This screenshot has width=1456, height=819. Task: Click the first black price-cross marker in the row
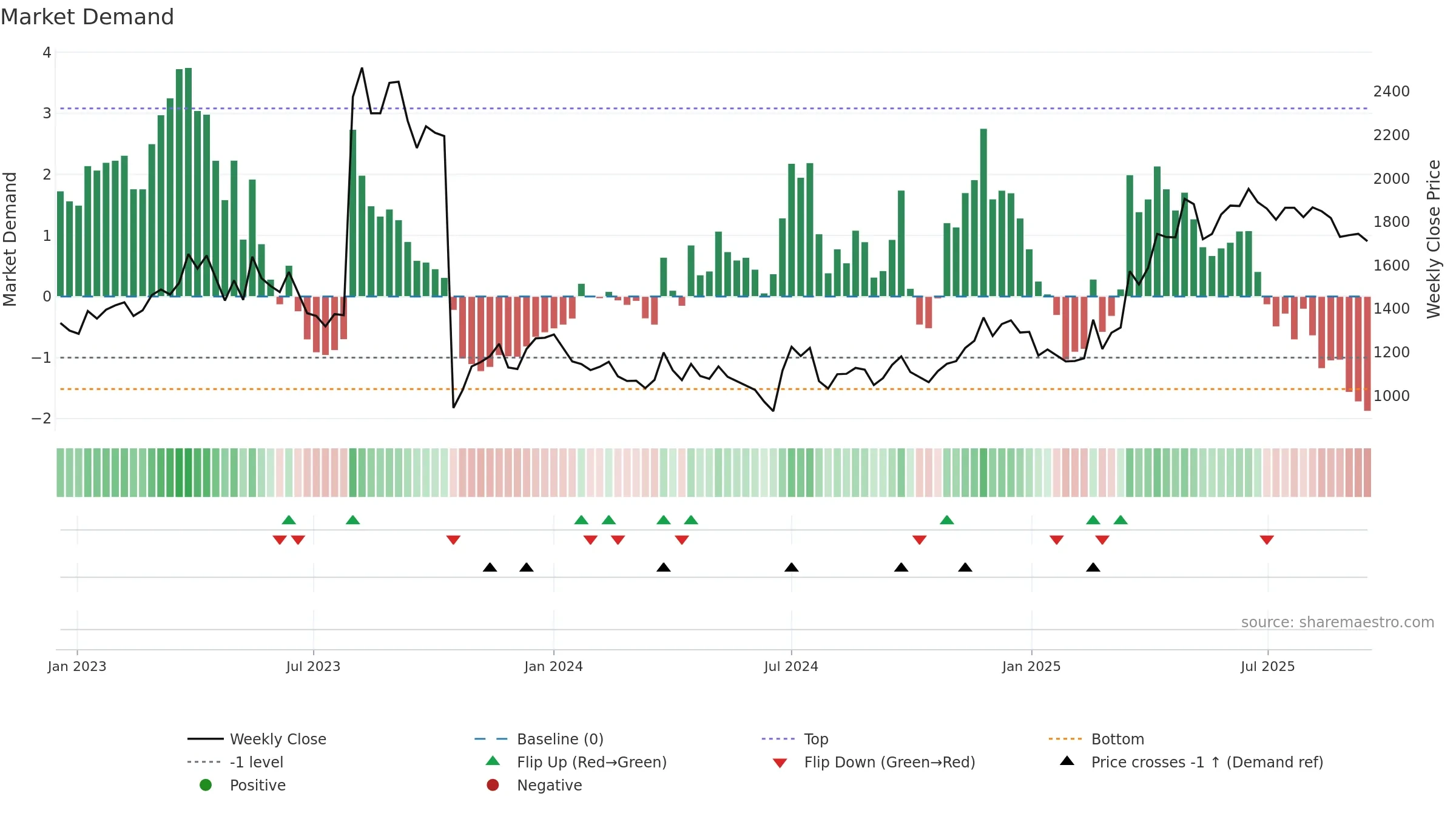click(490, 567)
